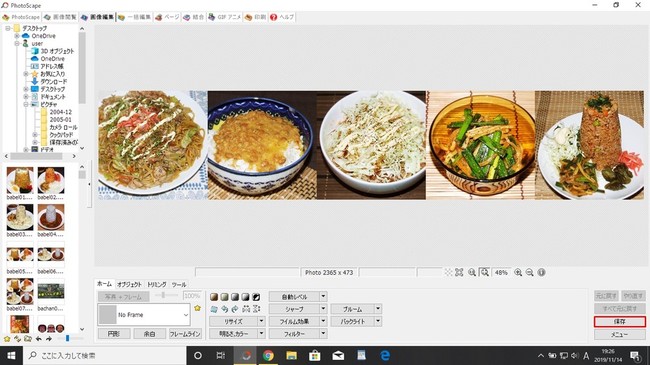
Task: Switch to the トリミング tab
Action: [157, 285]
